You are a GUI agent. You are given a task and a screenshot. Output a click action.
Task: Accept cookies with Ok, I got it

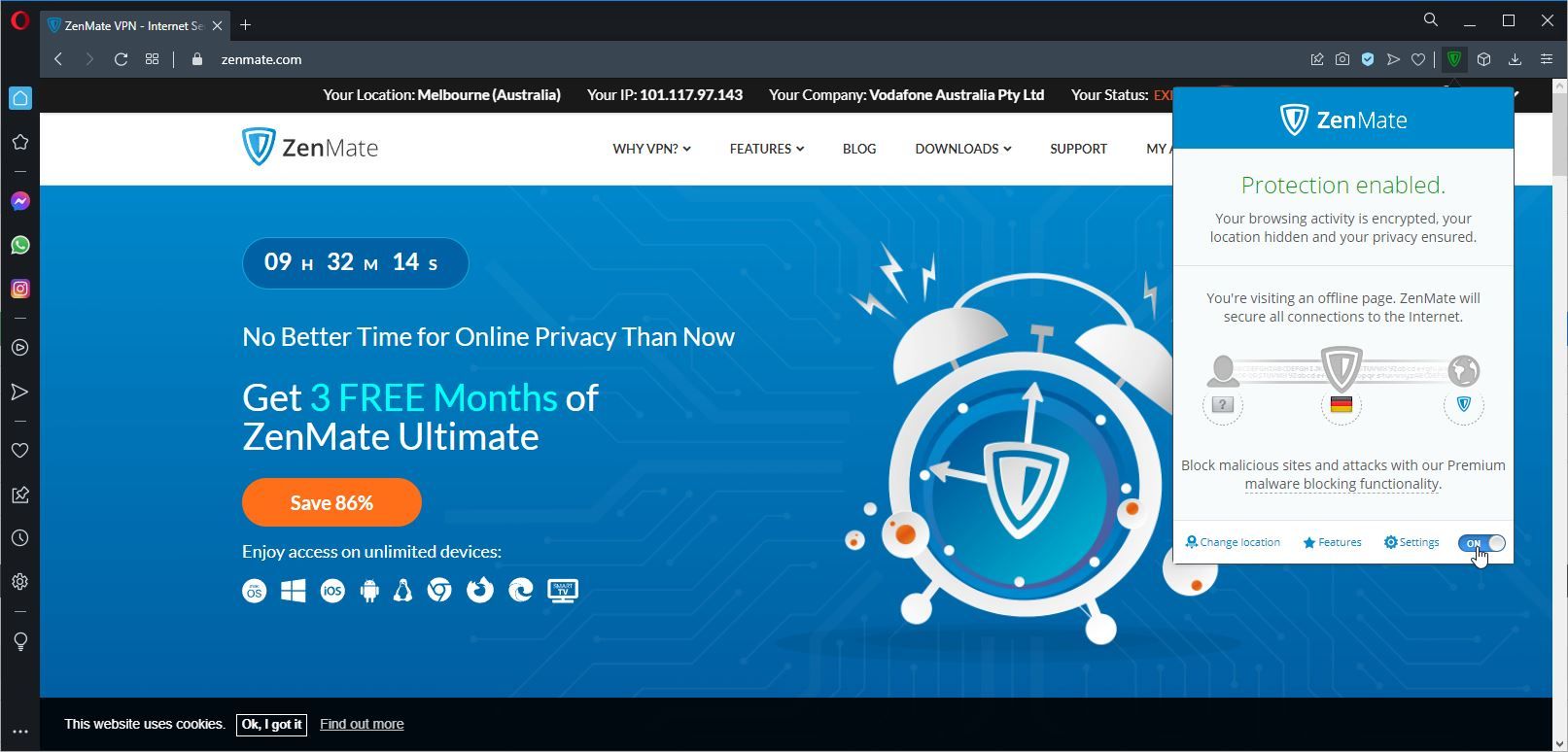271,725
